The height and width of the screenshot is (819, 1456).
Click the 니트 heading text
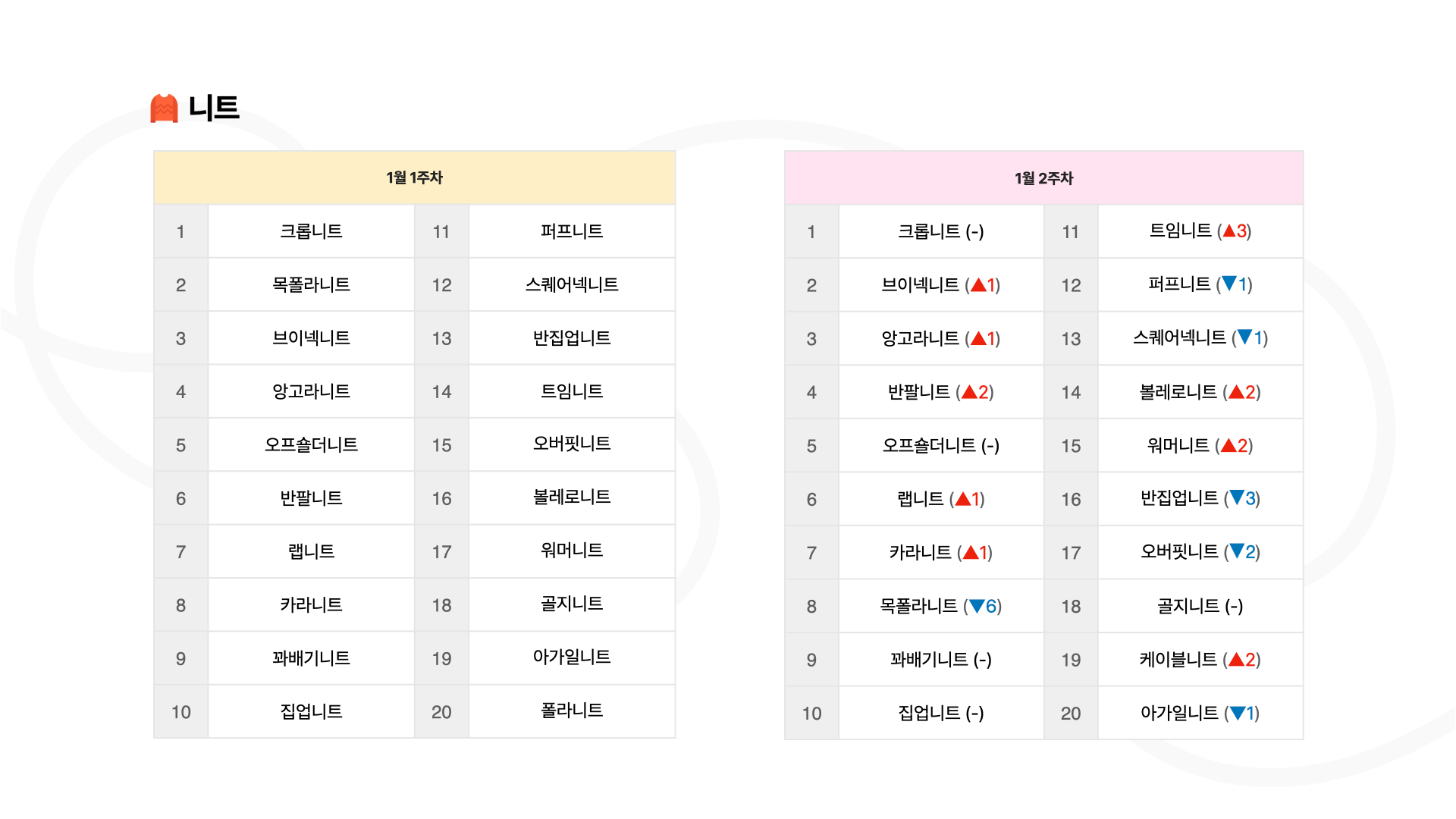pyautogui.click(x=214, y=108)
